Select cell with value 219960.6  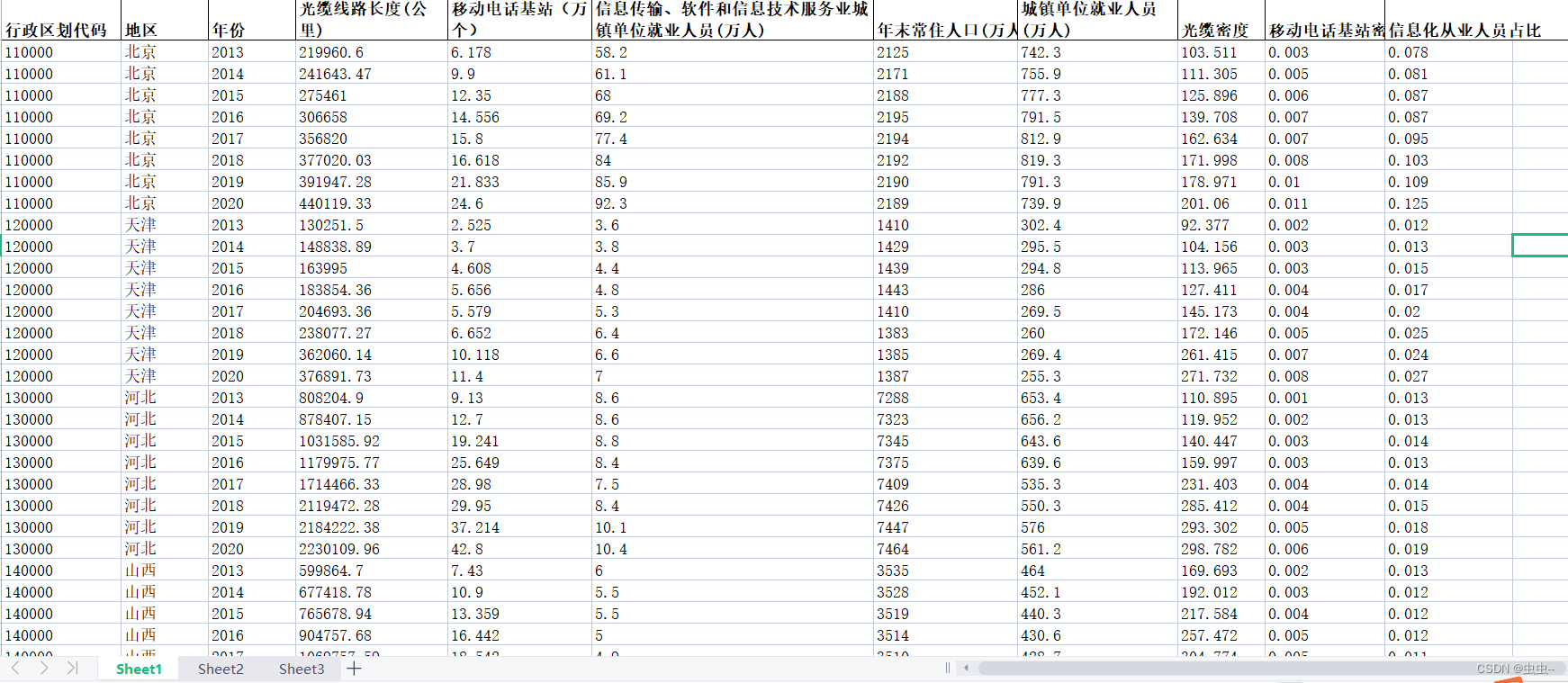click(372, 52)
